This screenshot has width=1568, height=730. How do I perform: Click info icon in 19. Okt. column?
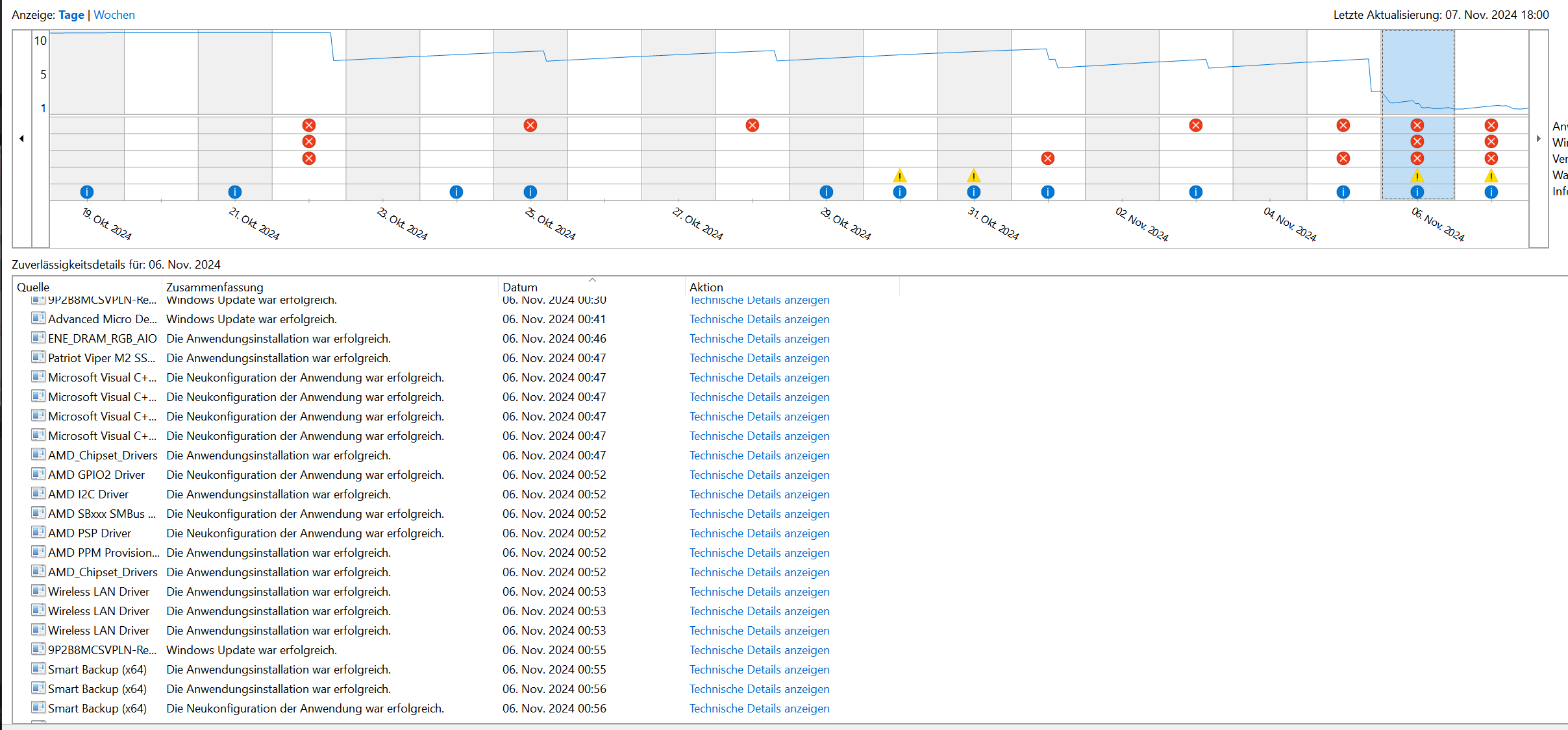click(x=87, y=192)
